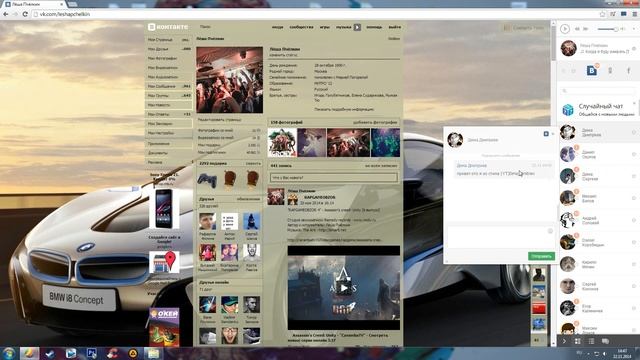Click the first photo thumbnail in the photo strip

click(x=282, y=143)
